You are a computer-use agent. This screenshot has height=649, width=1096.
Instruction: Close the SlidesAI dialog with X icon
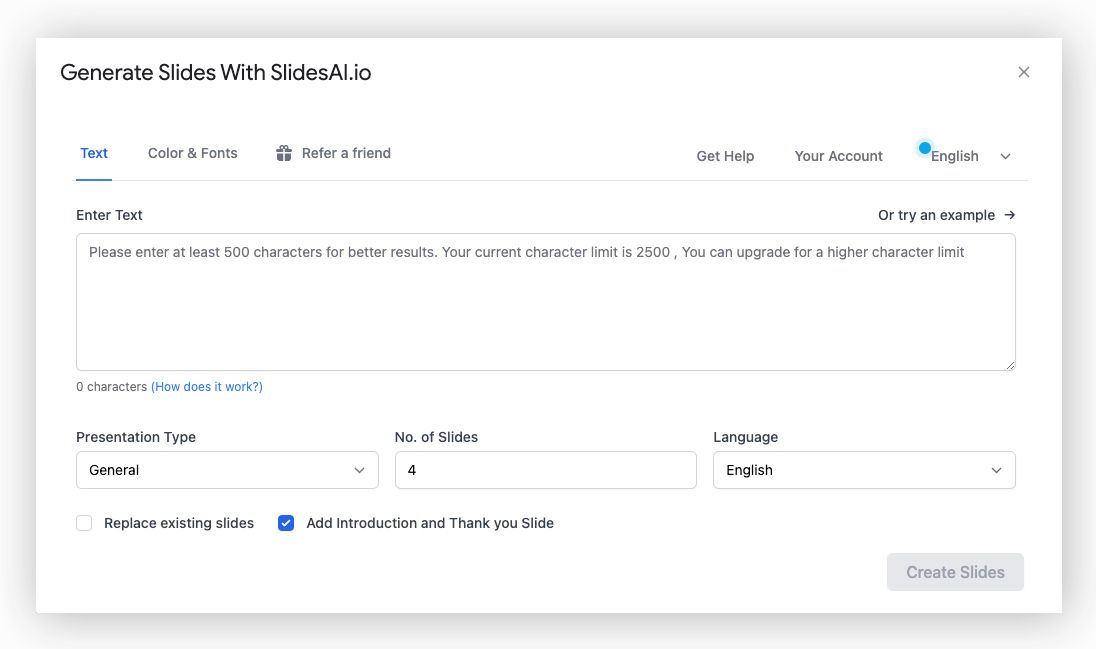pos(1023,72)
